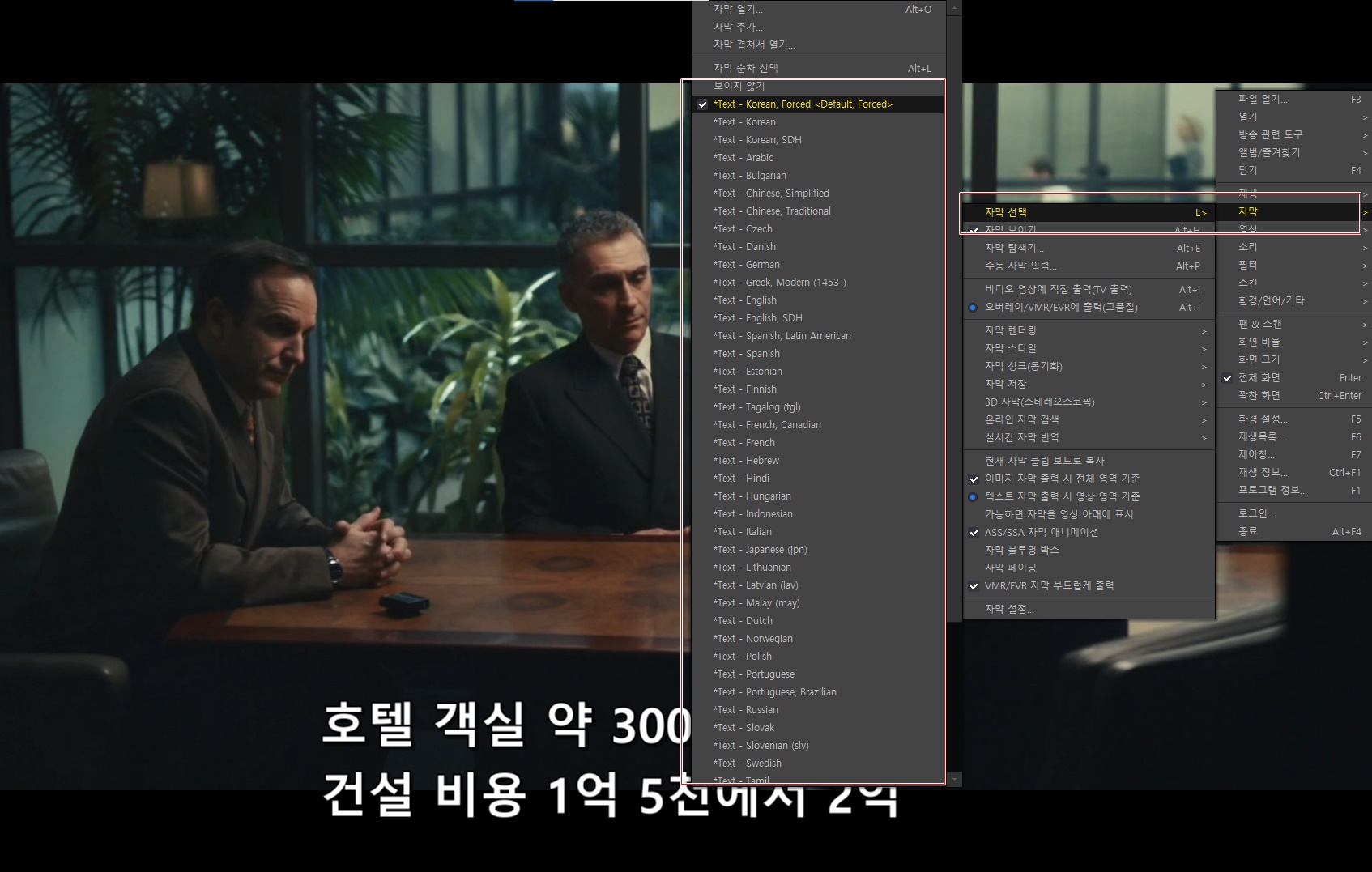Screen dimensions: 1372x872
Task: Expand '화면 비율' submenu
Action: coord(1293,342)
